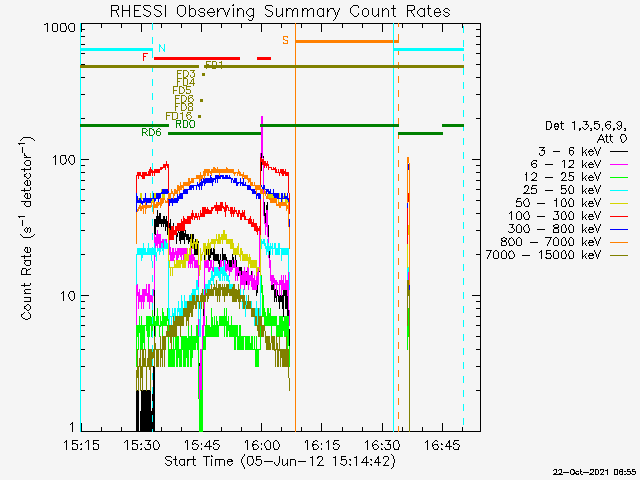Click the orange 800 - 7000 keV legend line

pyautogui.click(x=619, y=242)
